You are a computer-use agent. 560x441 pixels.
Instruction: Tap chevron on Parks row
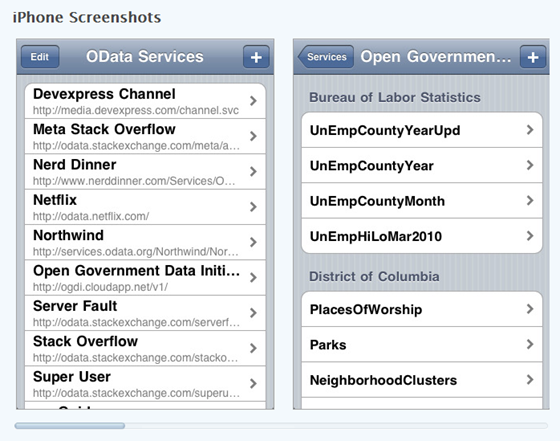pos(530,344)
